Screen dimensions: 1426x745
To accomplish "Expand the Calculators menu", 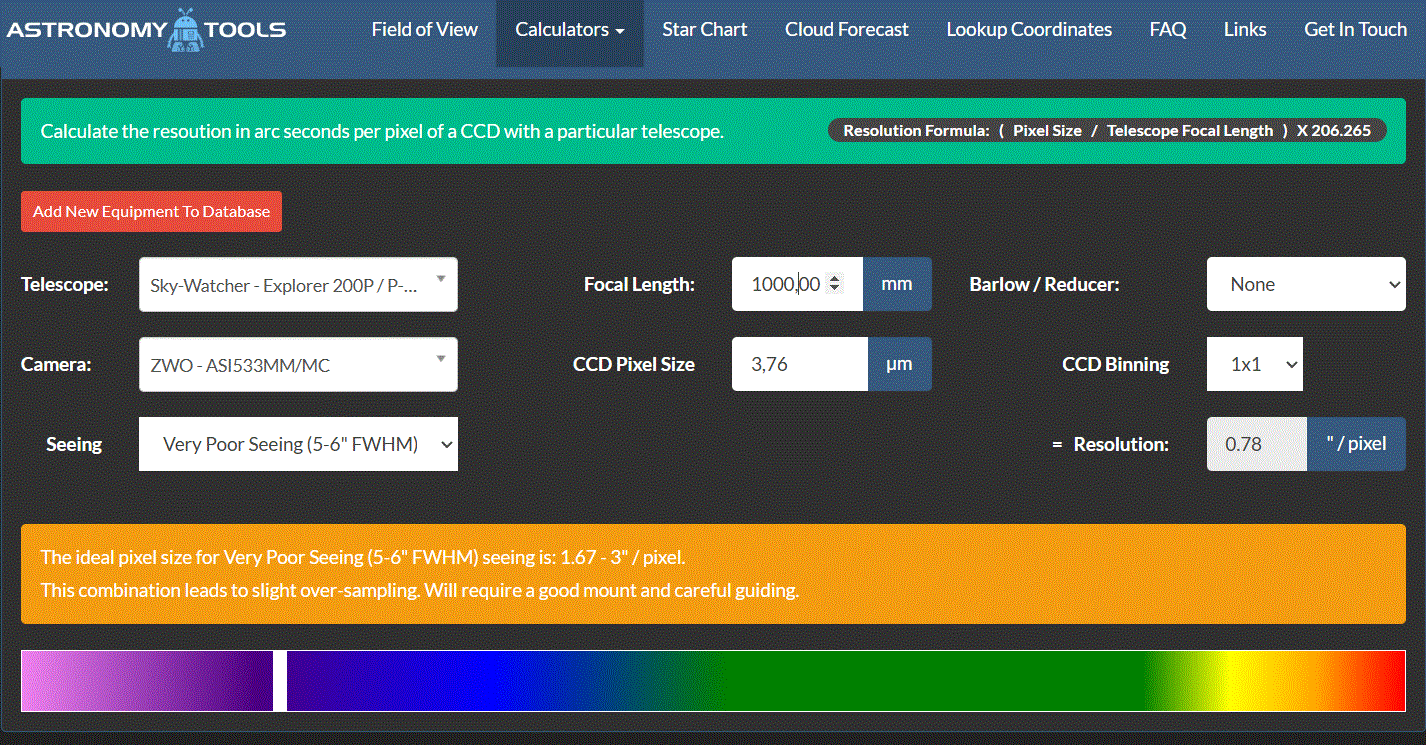I will point(570,29).
